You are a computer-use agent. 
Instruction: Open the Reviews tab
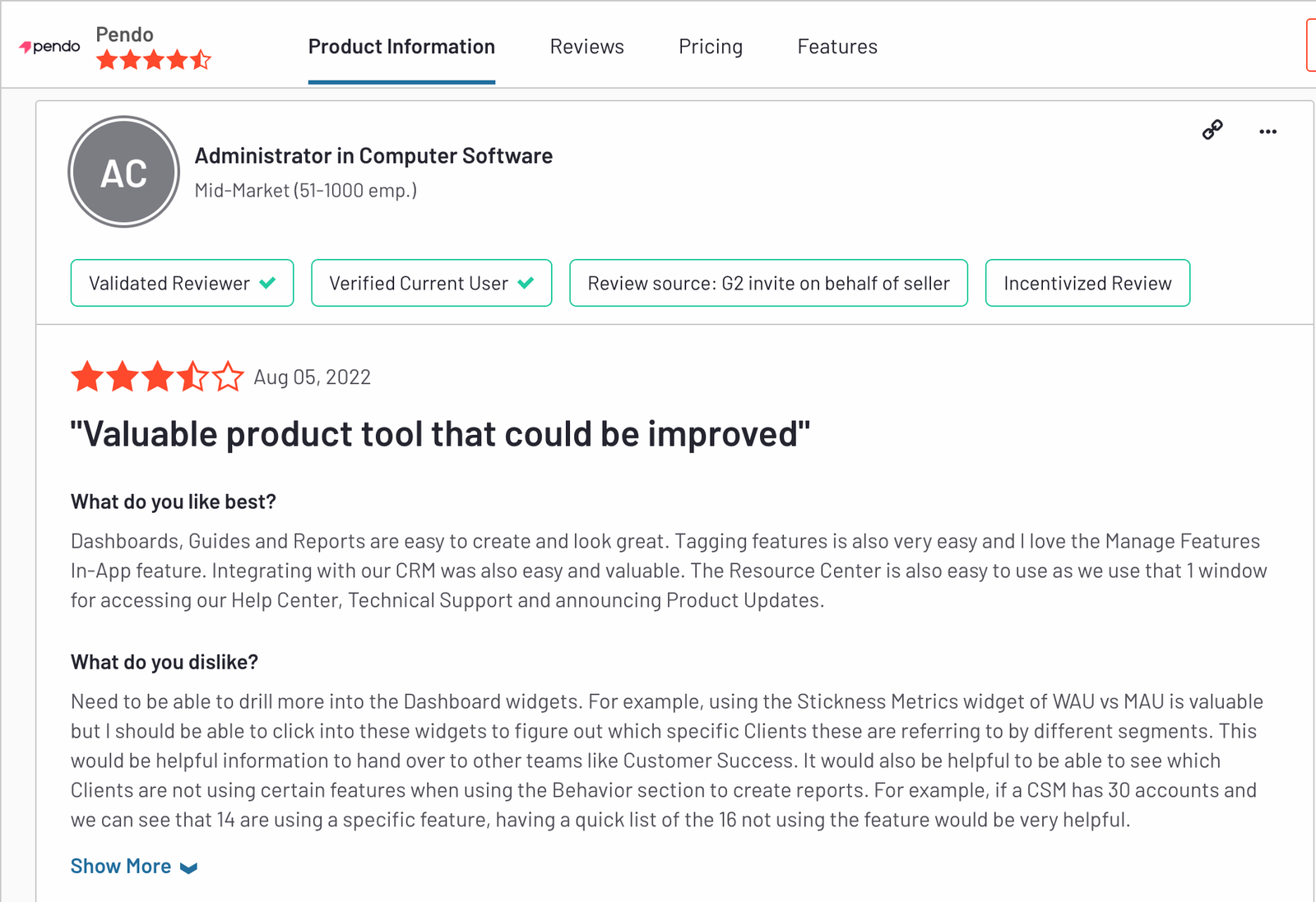tap(587, 47)
